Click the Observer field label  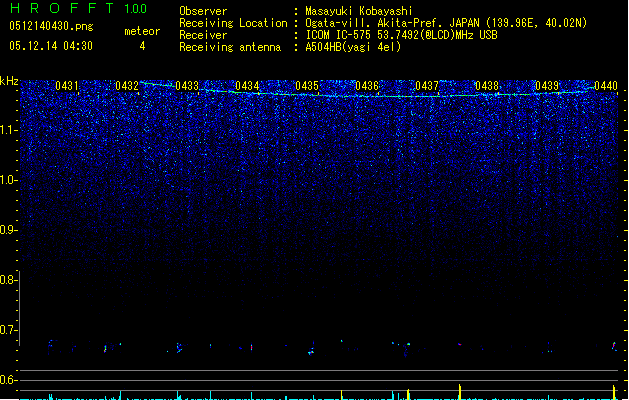pos(203,11)
